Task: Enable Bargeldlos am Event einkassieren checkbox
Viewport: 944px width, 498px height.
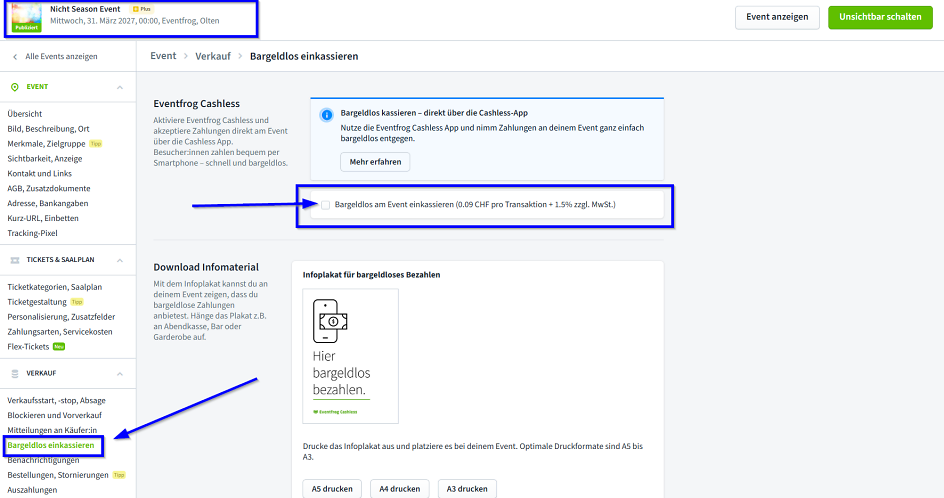Action: [x=326, y=205]
